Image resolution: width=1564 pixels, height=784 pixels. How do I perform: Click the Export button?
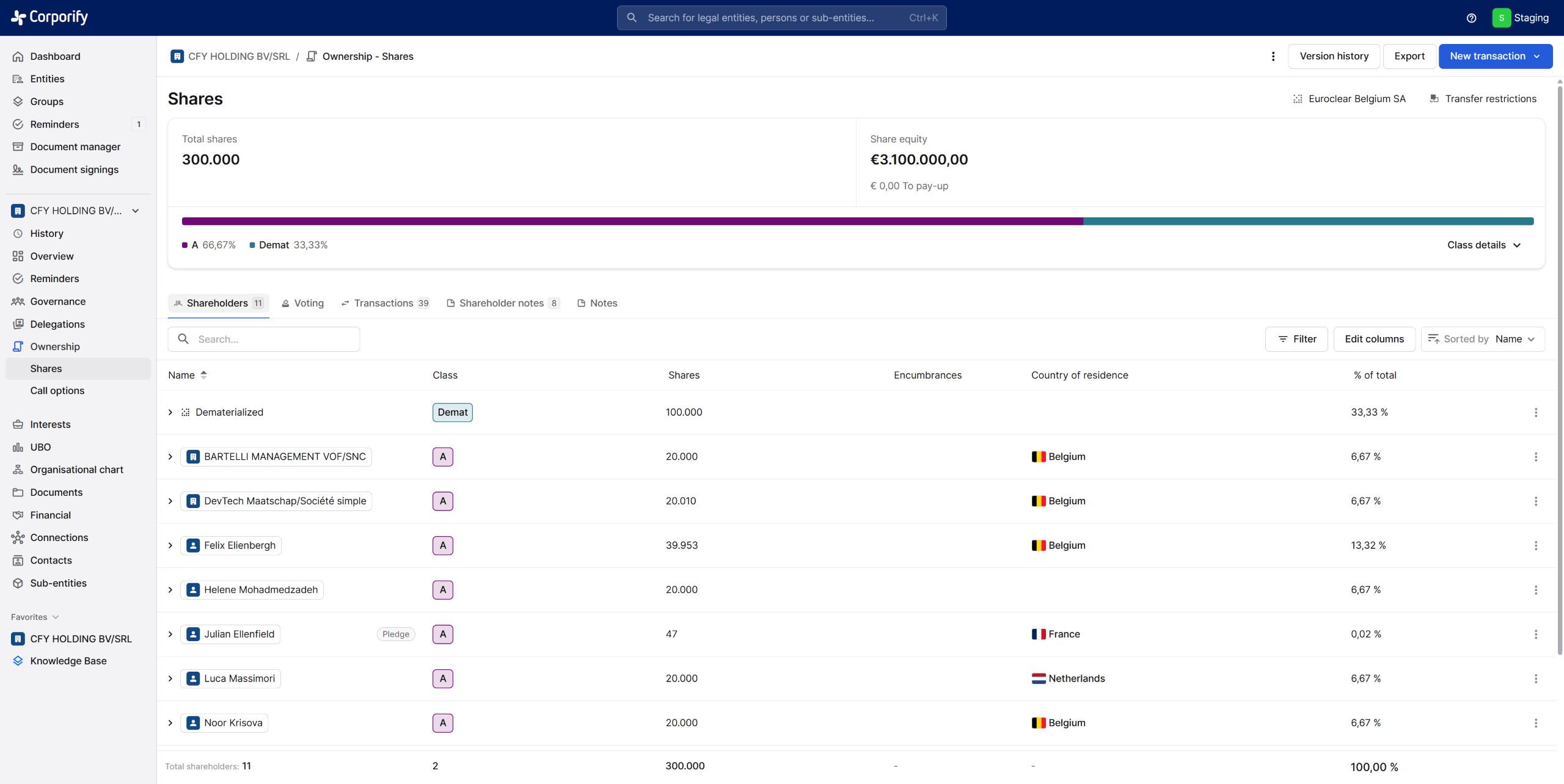click(1409, 56)
